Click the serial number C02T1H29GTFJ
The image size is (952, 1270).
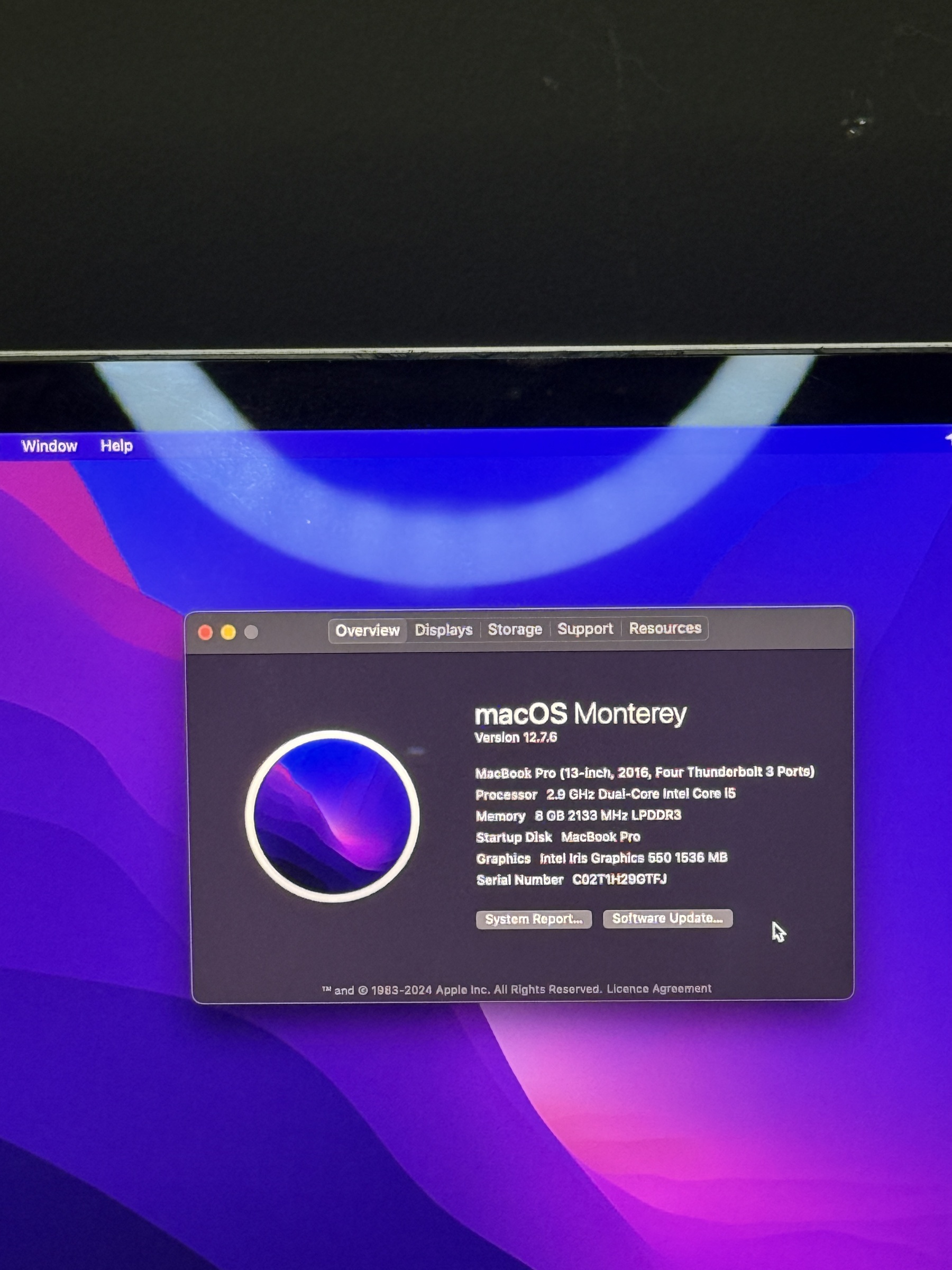pos(619,879)
